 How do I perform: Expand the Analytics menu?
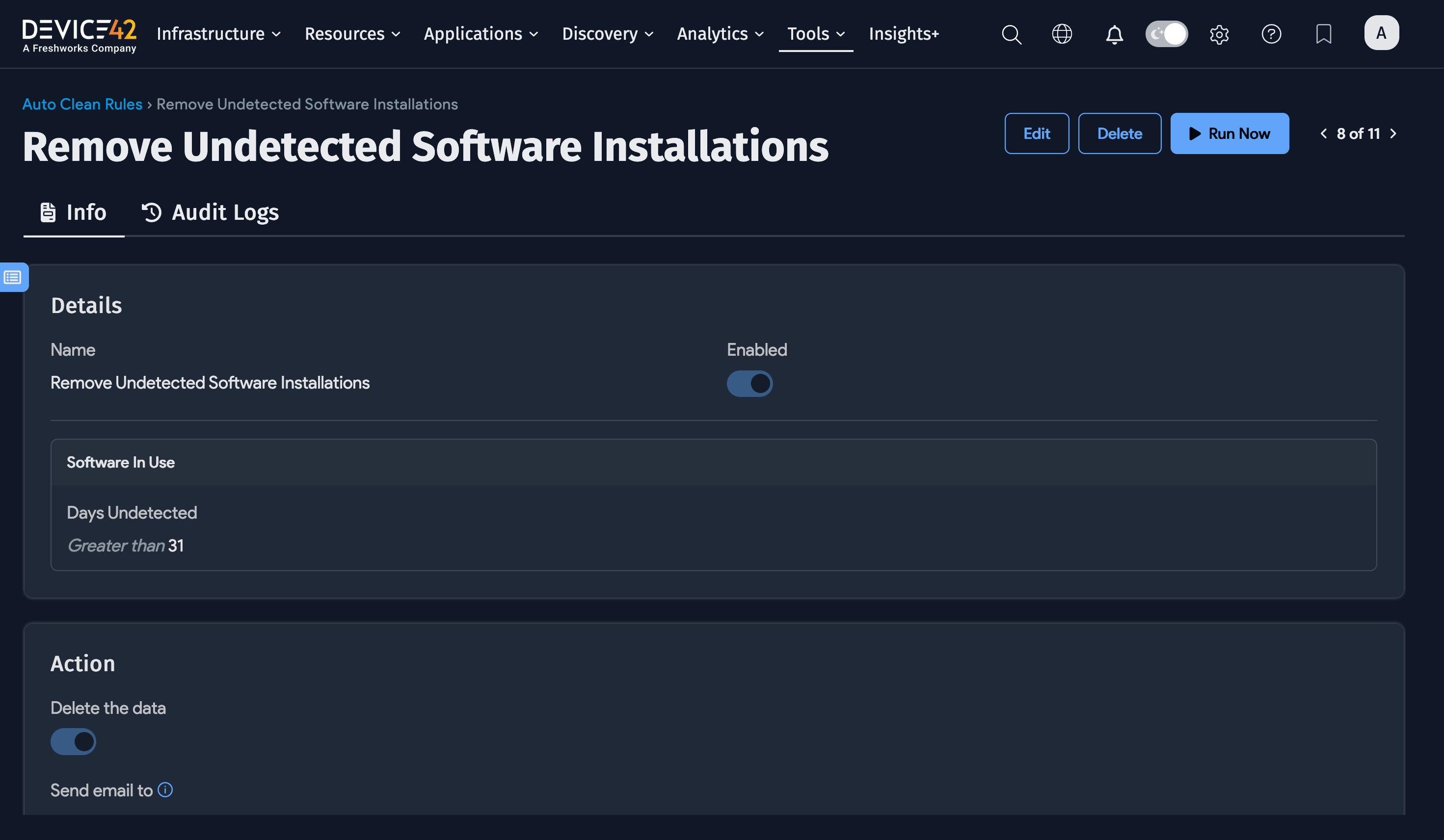point(720,34)
